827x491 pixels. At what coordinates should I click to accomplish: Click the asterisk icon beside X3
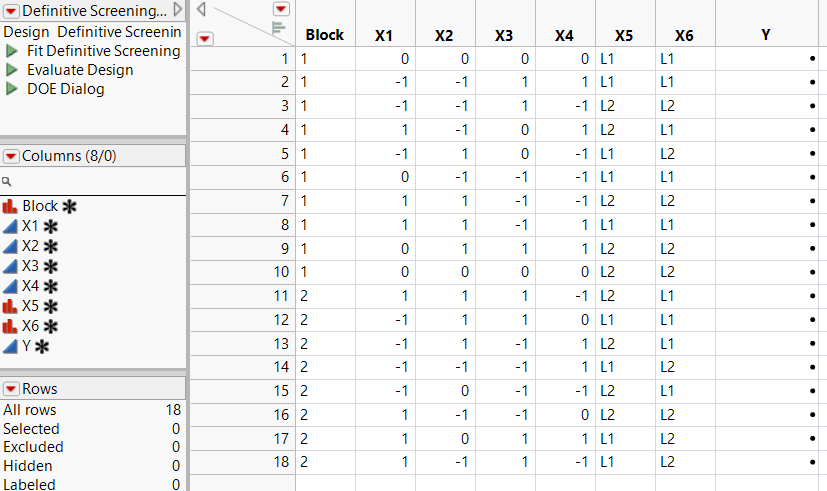tap(50, 266)
